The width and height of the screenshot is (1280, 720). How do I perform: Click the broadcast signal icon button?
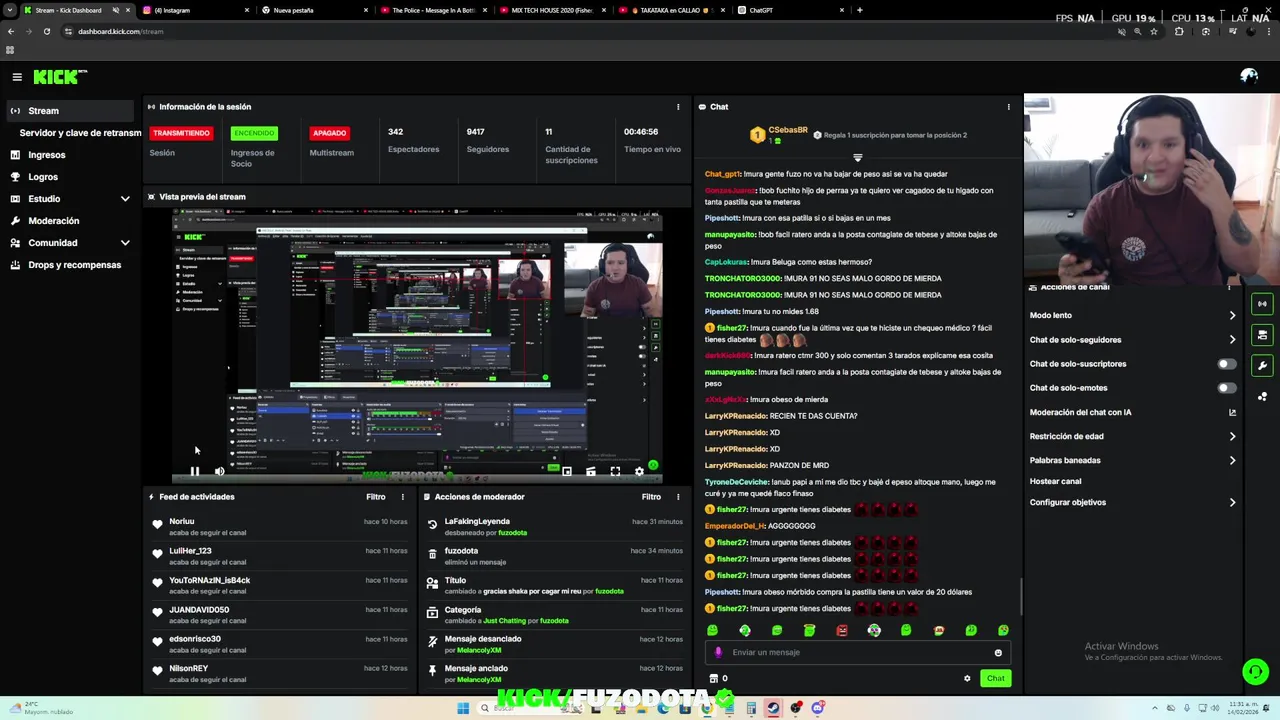(1262, 304)
